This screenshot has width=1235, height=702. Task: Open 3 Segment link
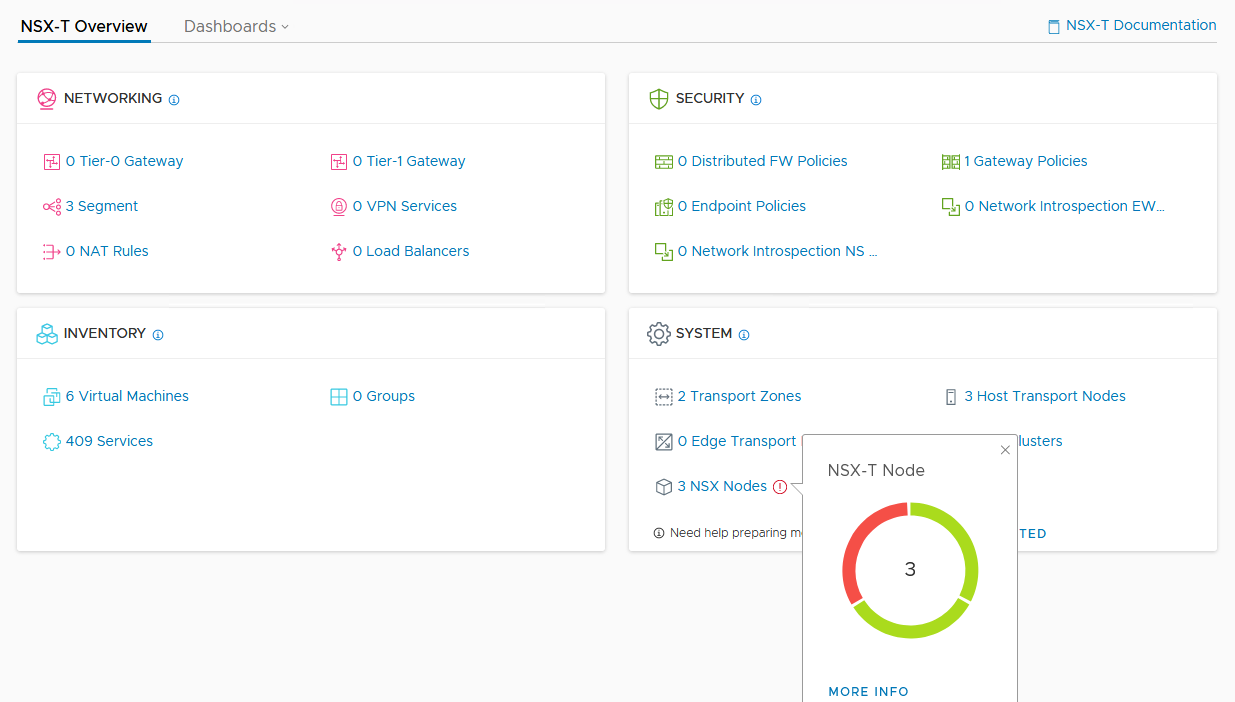101,206
